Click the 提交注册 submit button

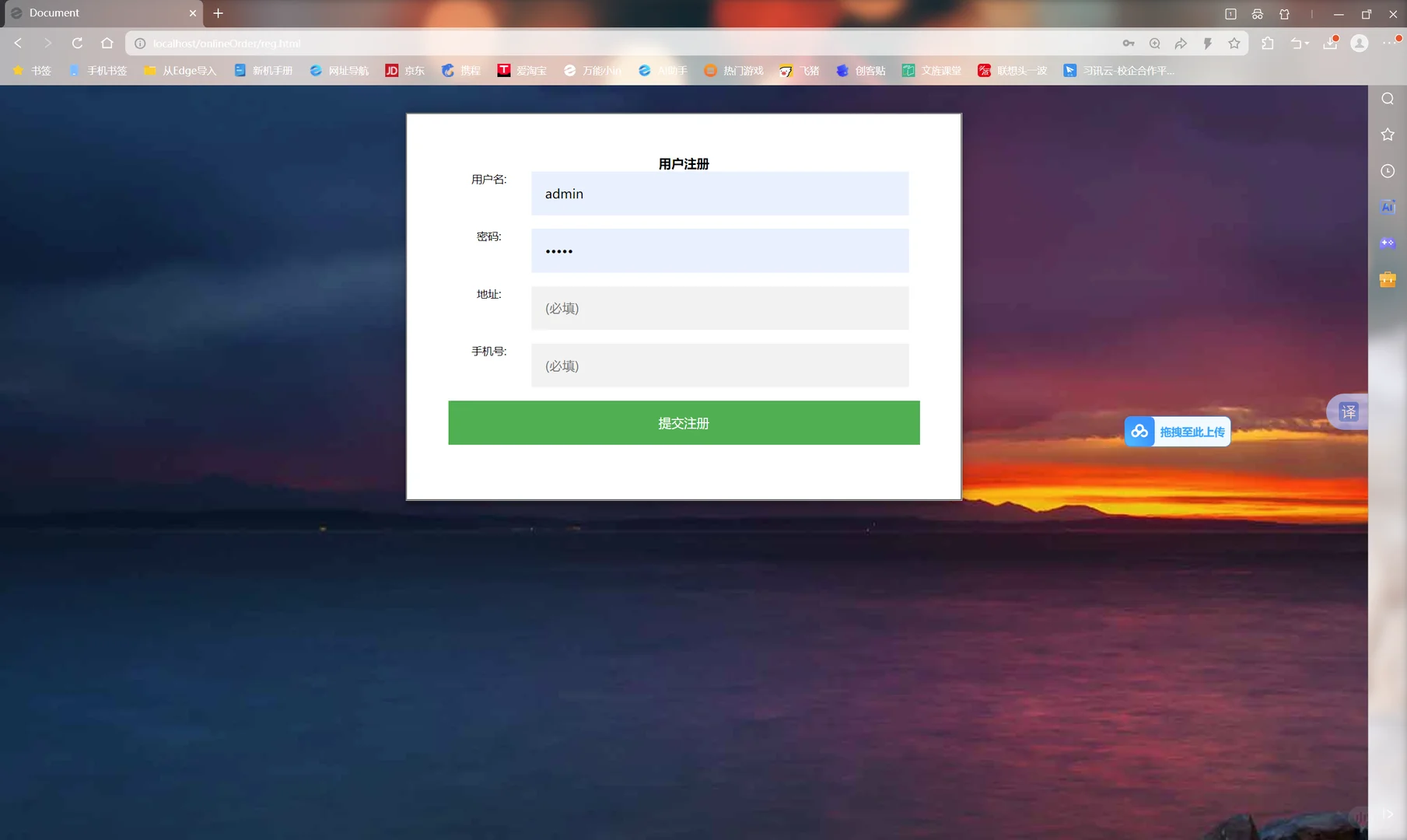click(684, 422)
